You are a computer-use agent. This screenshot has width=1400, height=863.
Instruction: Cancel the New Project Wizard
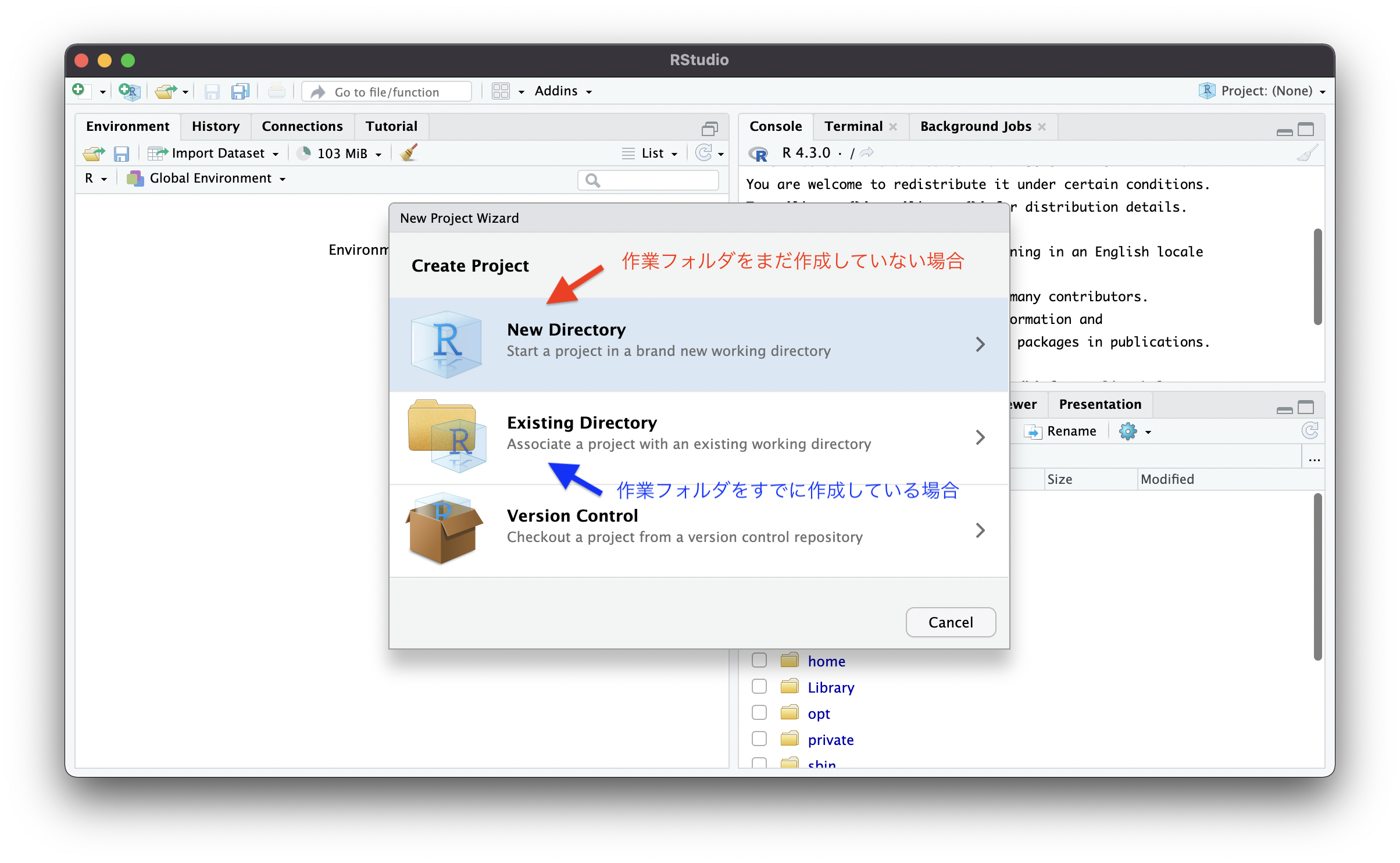[950, 622]
